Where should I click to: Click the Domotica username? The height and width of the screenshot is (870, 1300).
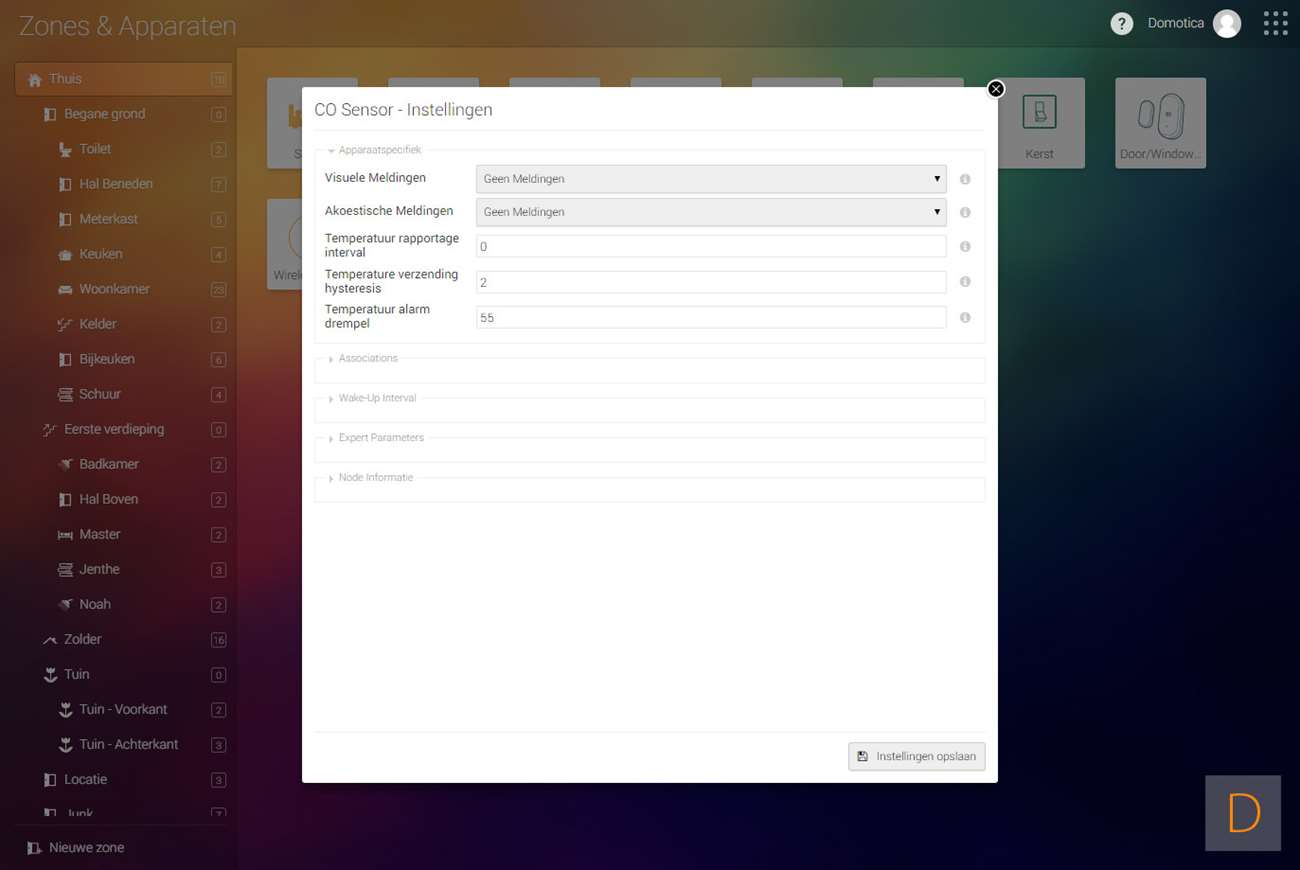click(x=1176, y=23)
